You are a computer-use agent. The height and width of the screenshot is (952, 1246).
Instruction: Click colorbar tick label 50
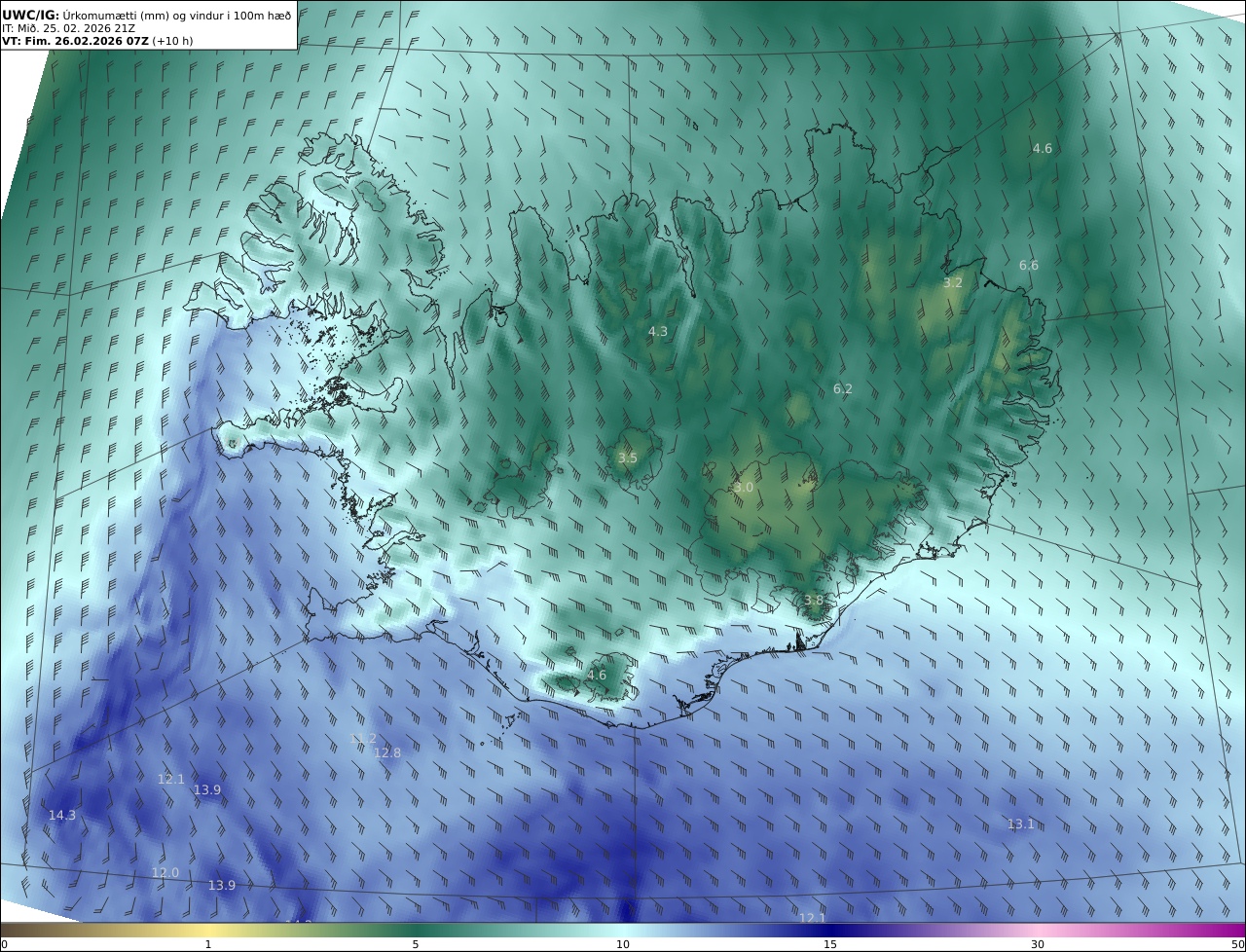point(1238,944)
